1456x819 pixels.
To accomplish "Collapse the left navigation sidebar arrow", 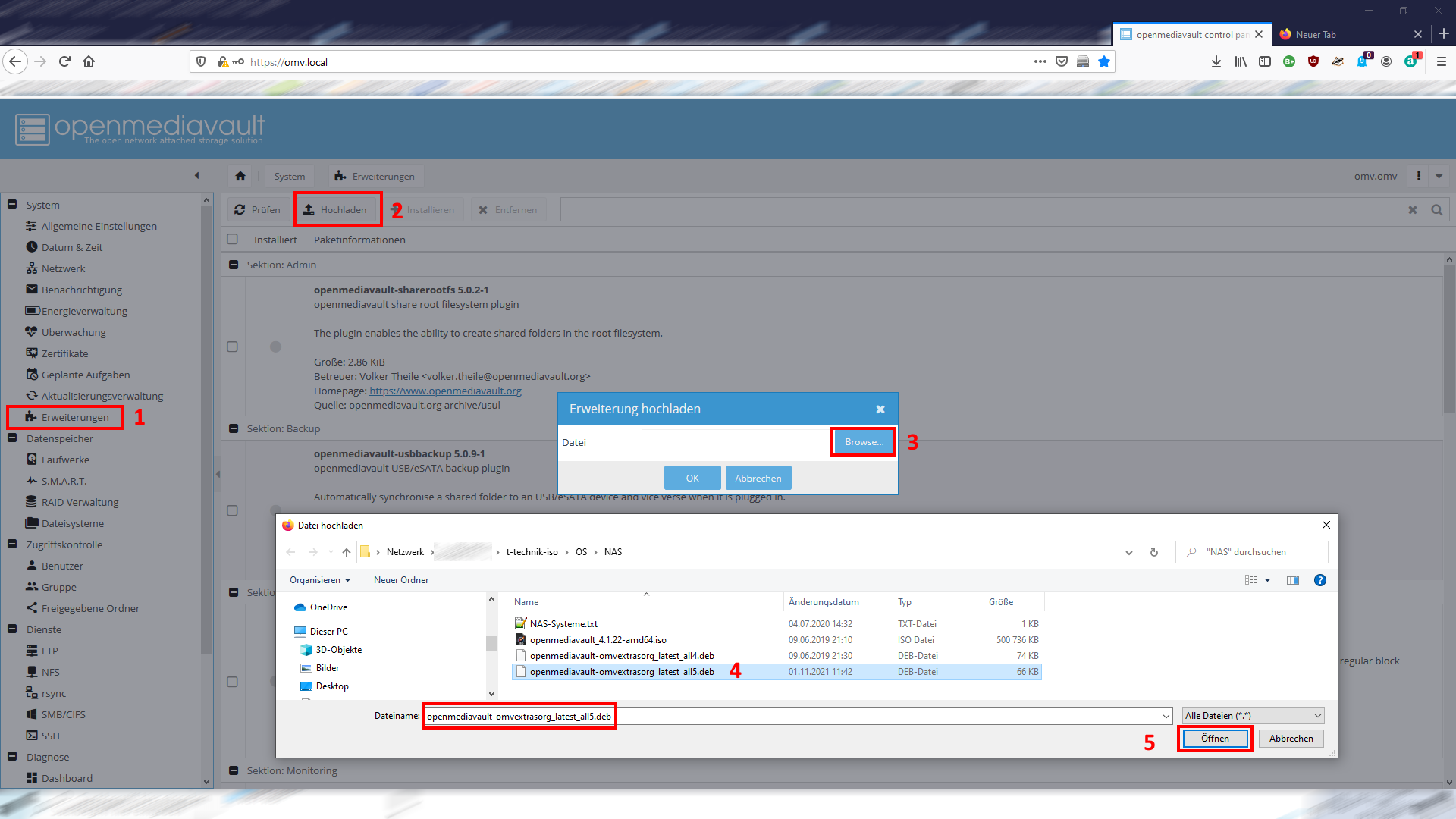I will (x=197, y=175).
